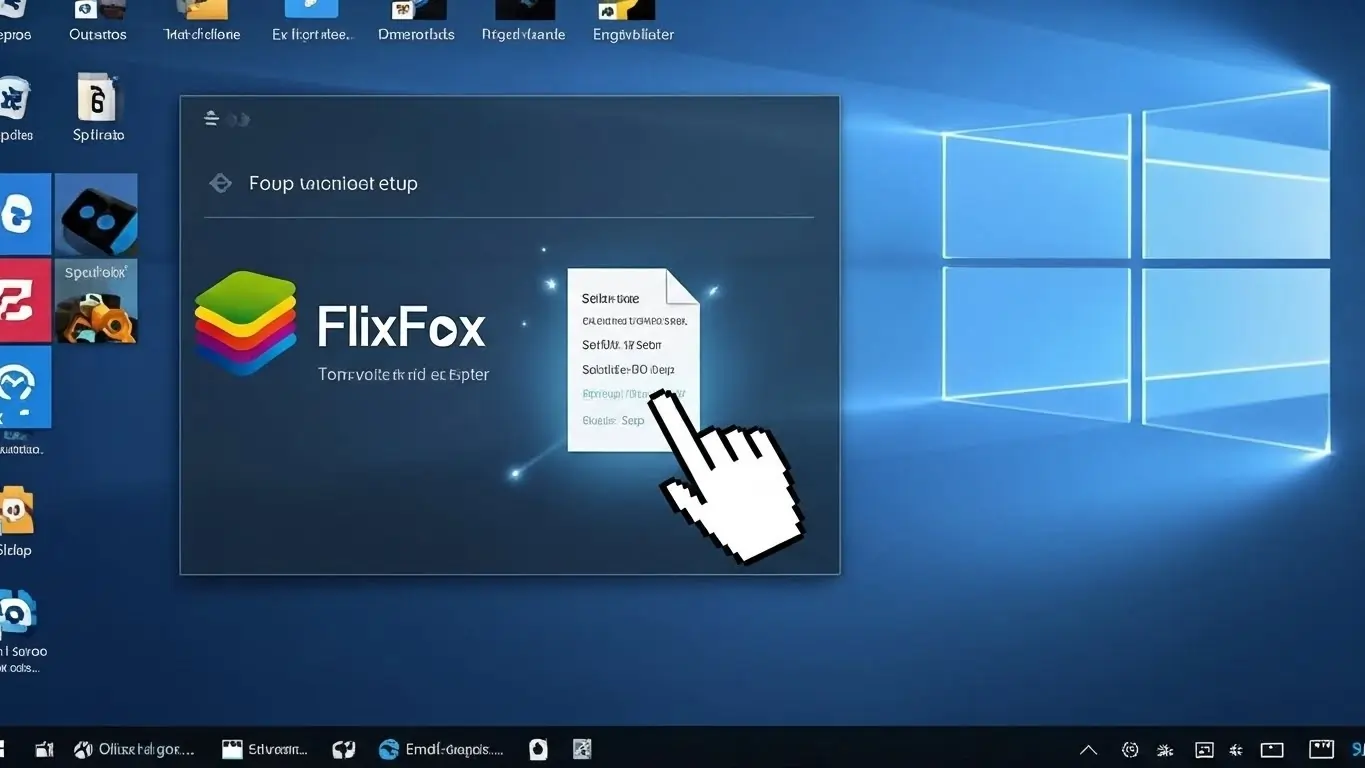Open the blue clock tile

tap(24, 388)
